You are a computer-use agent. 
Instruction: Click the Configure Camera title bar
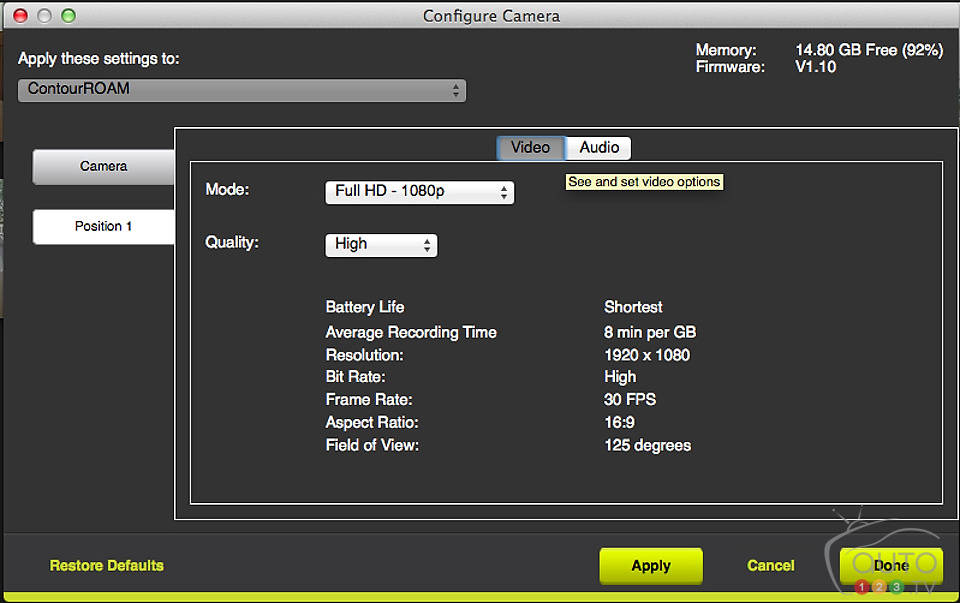pos(491,16)
